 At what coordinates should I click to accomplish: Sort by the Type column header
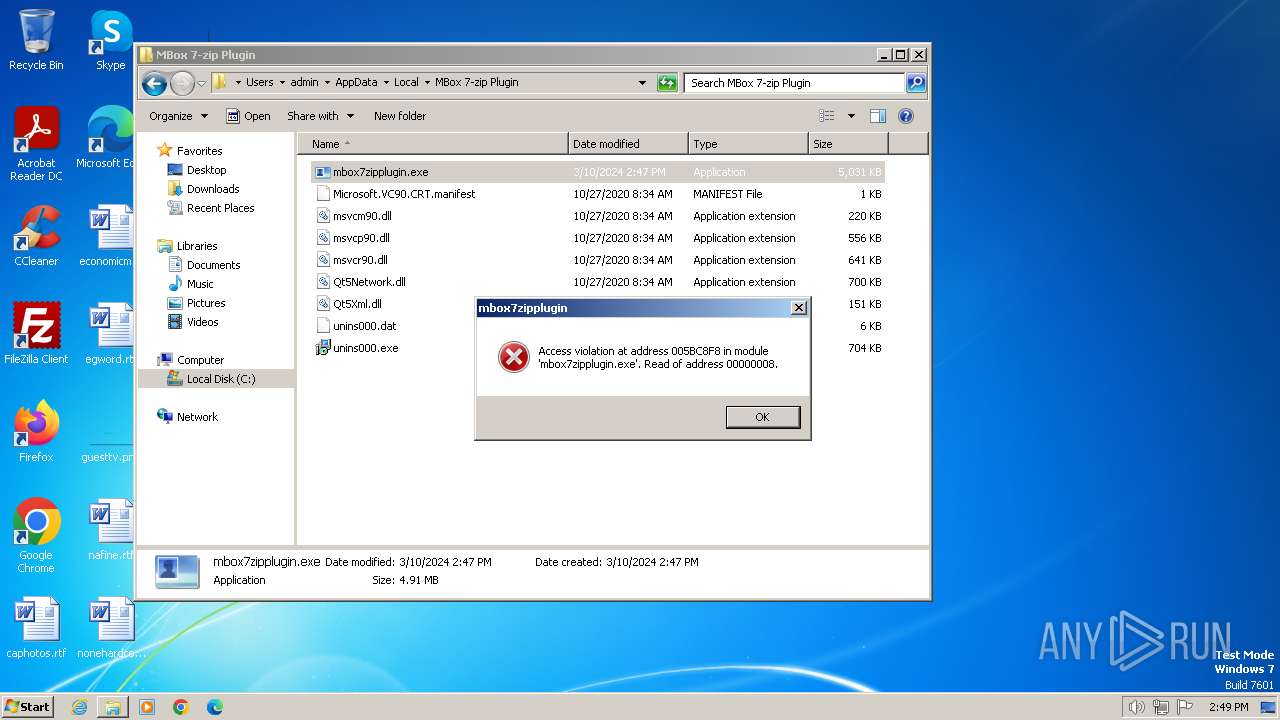[748, 144]
